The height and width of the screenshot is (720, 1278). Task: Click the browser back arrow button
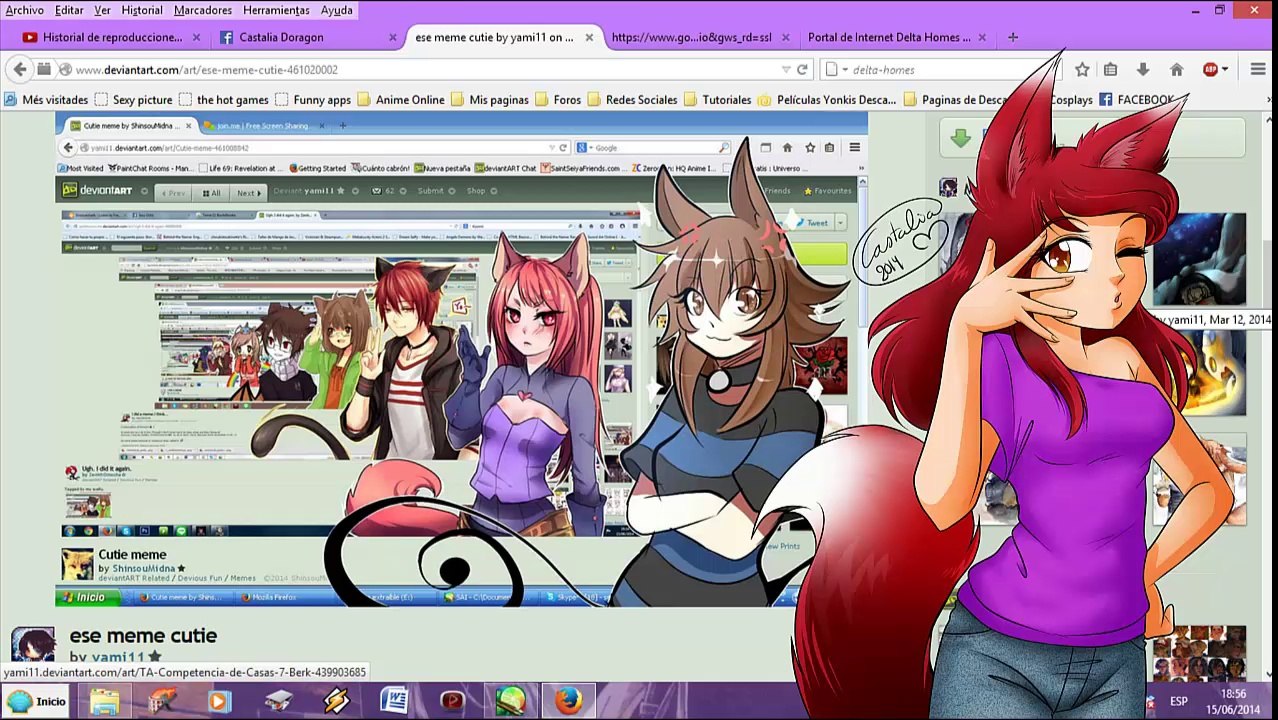[20, 69]
